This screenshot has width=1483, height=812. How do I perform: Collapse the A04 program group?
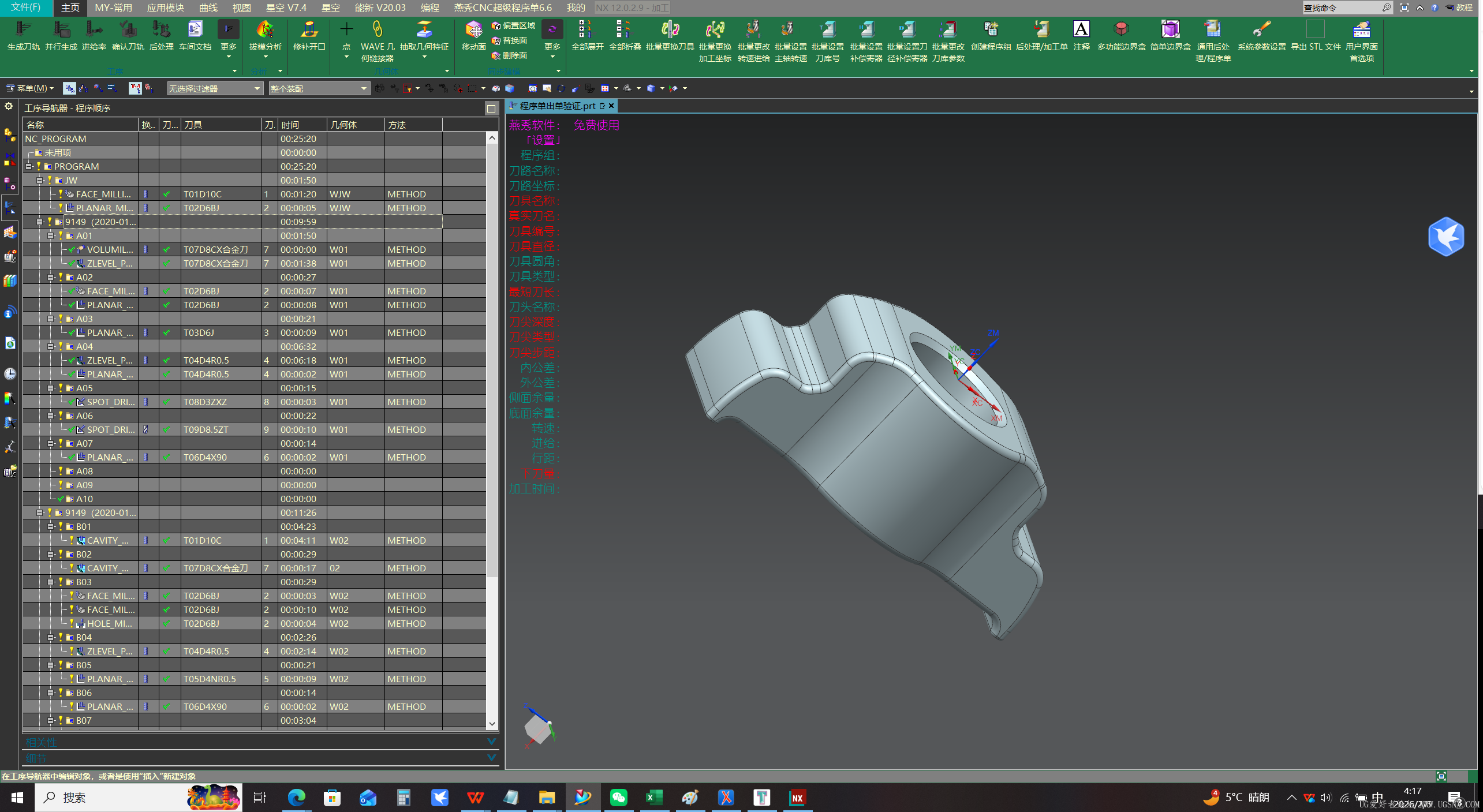click(x=50, y=347)
